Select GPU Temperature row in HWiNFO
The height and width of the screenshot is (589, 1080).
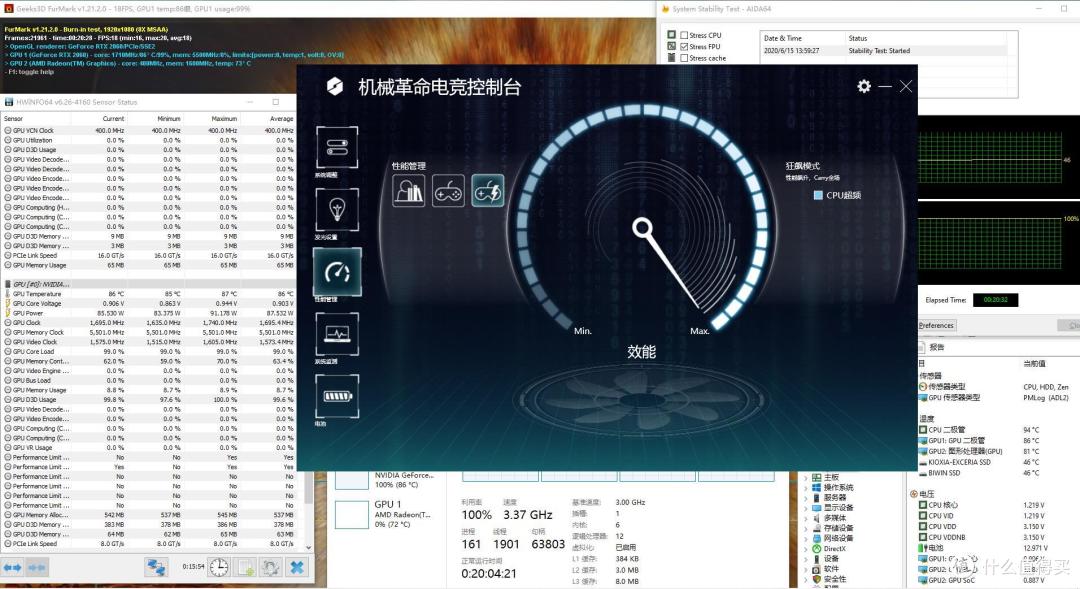(x=149, y=294)
